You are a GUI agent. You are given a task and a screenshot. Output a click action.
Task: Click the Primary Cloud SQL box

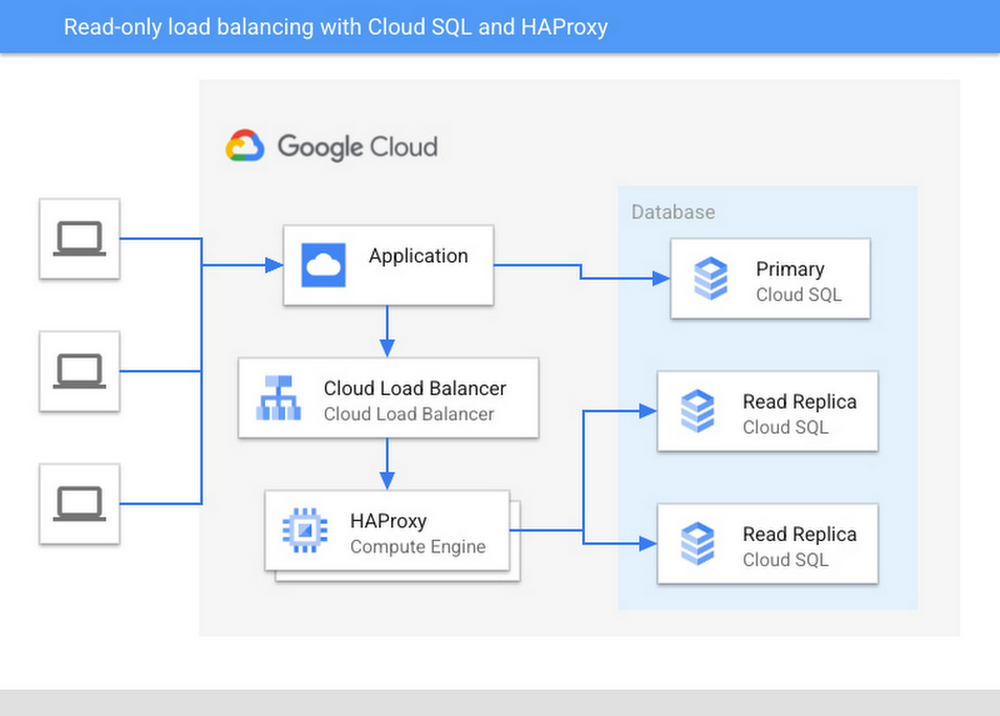point(770,278)
